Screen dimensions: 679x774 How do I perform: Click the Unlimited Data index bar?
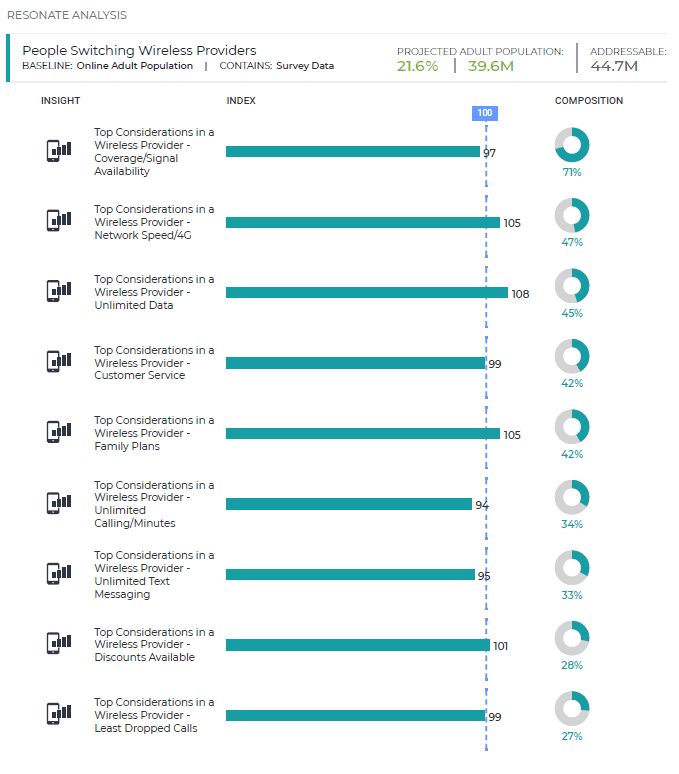point(366,293)
